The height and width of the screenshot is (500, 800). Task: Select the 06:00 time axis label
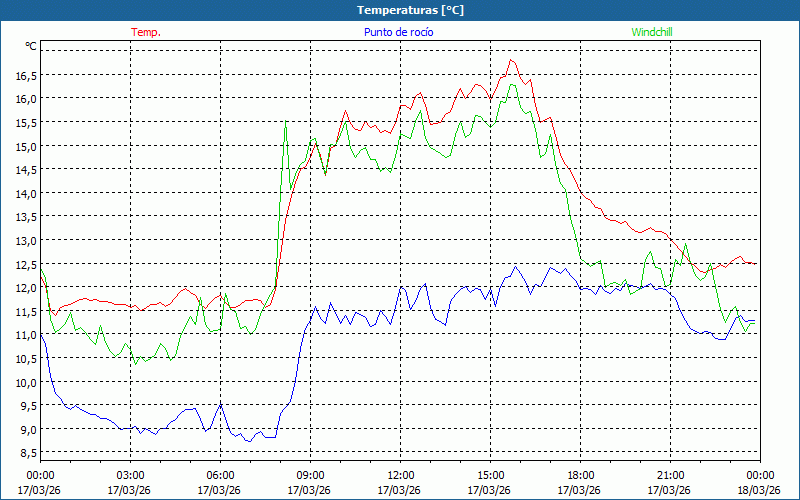click(221, 475)
